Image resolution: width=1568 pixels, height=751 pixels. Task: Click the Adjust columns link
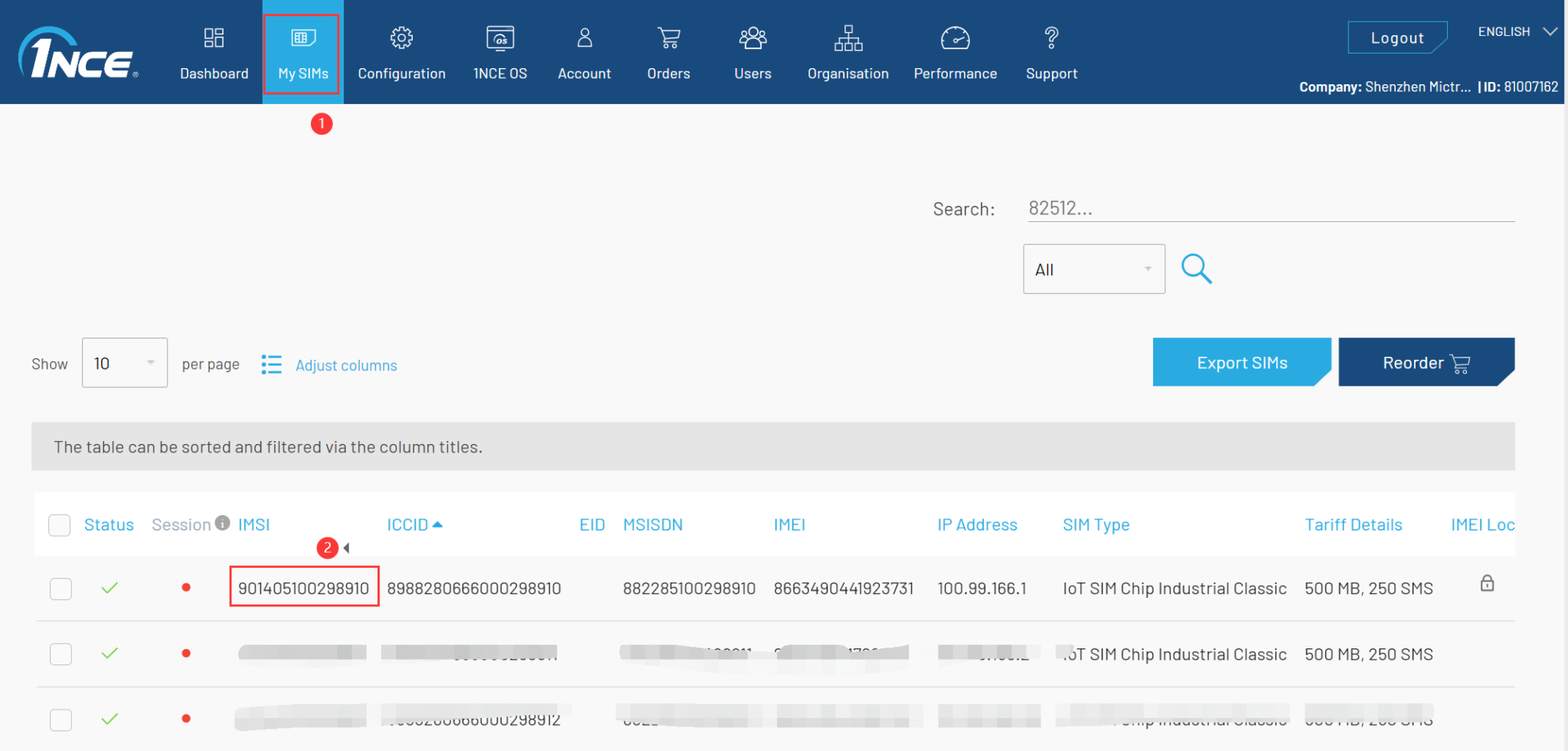point(346,365)
